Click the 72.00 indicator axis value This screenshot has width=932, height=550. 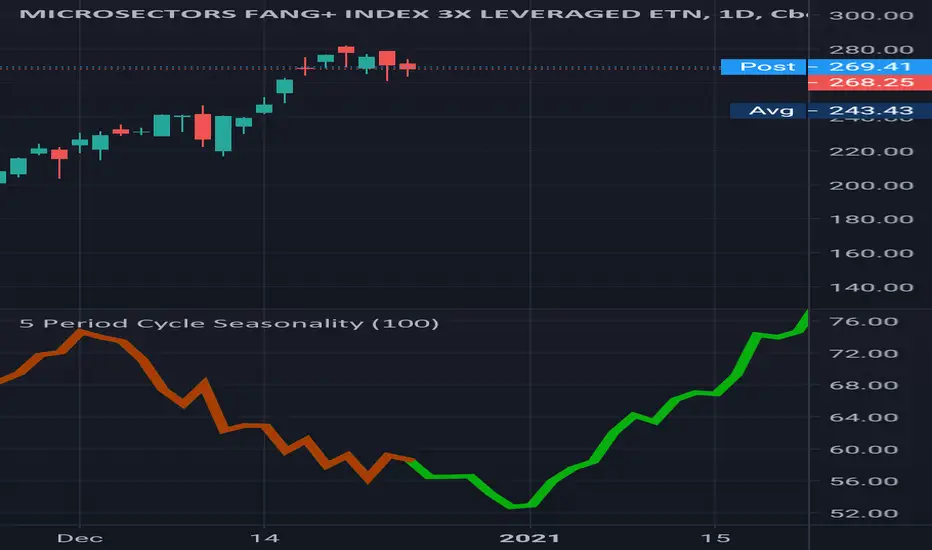tap(863, 354)
